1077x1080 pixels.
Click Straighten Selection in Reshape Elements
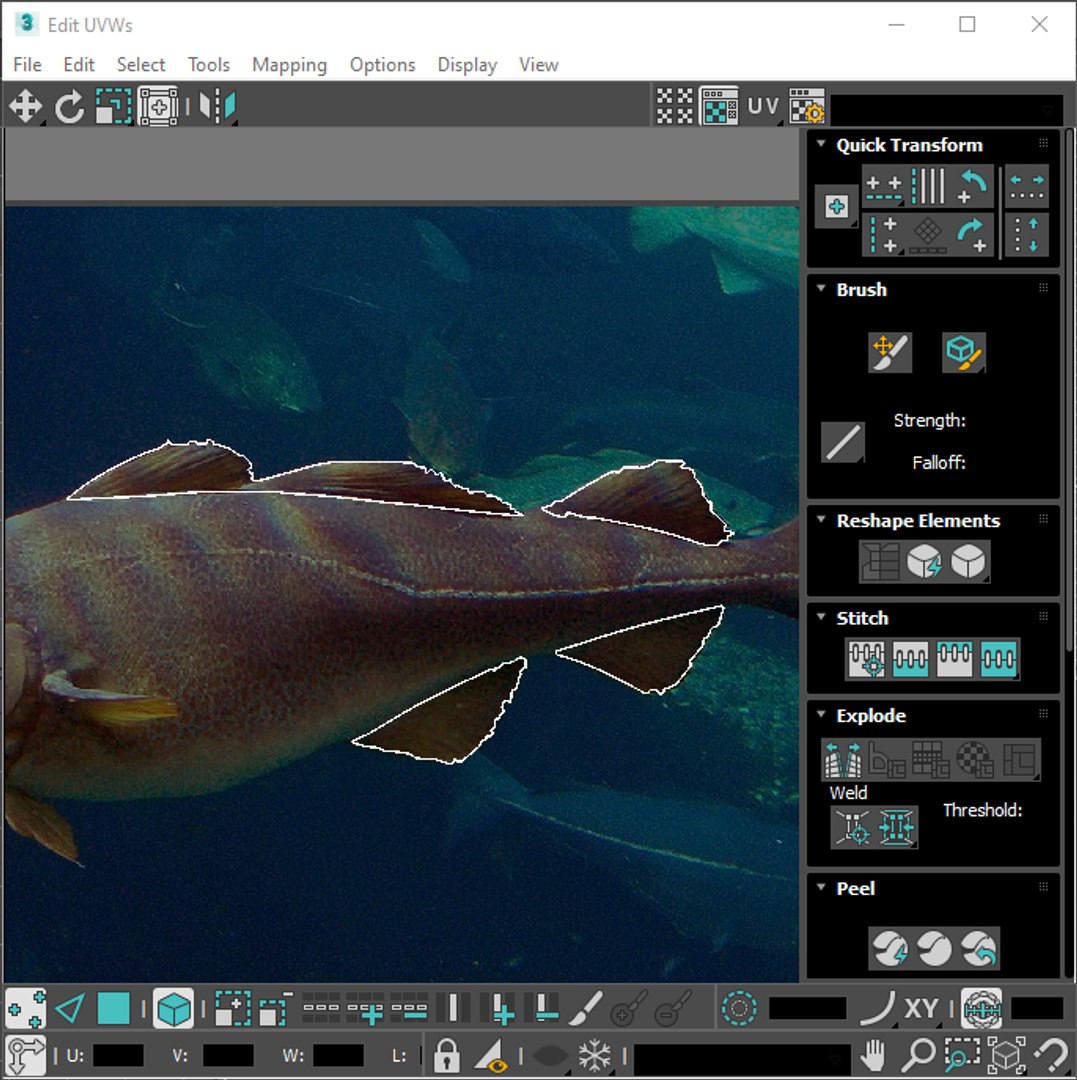(x=880, y=561)
